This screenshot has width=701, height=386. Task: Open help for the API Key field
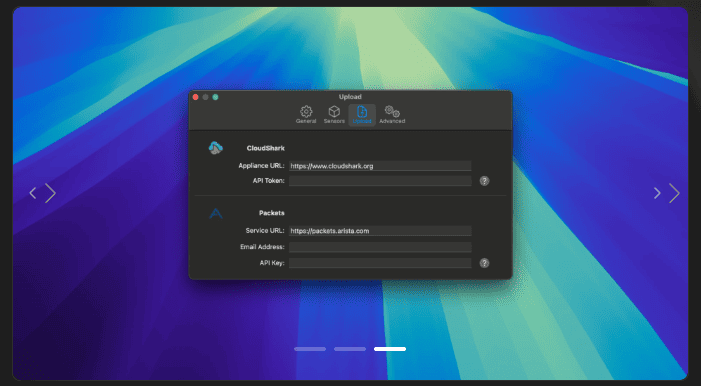pyautogui.click(x=484, y=263)
